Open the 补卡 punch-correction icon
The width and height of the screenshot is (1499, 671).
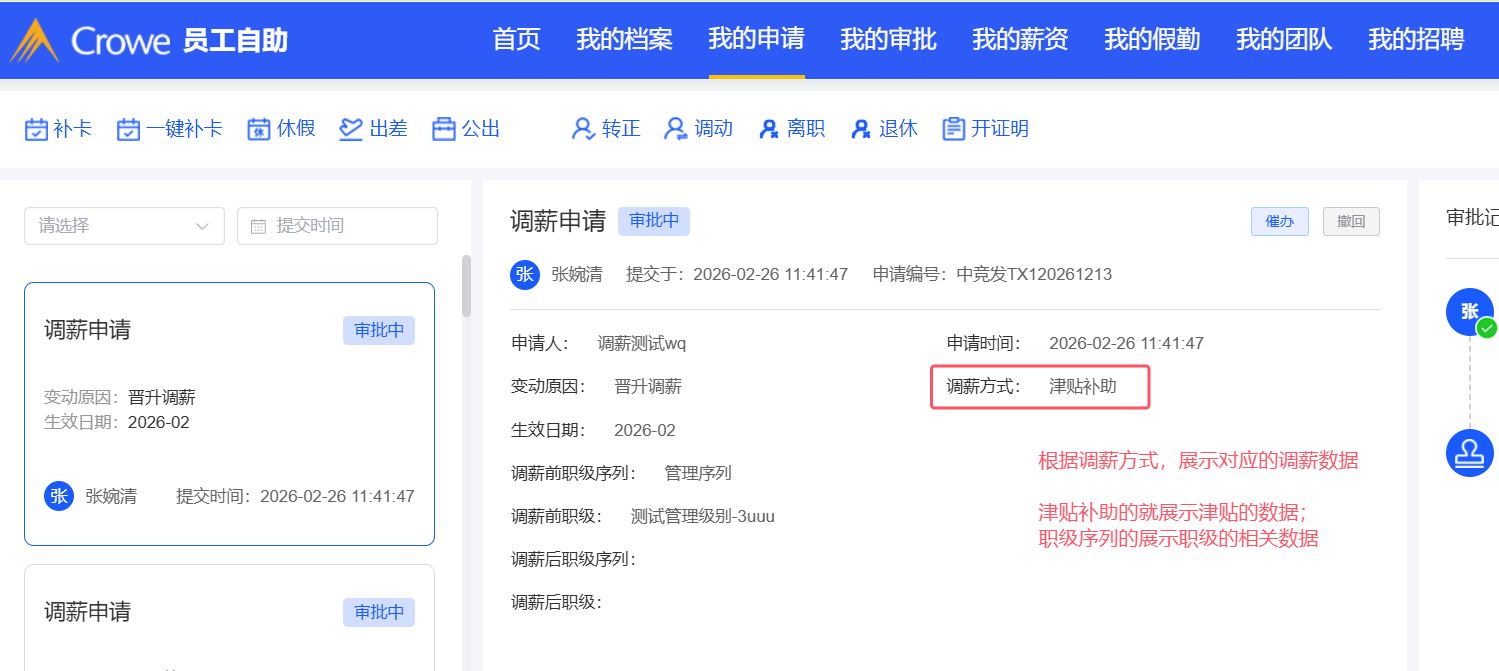(36, 129)
